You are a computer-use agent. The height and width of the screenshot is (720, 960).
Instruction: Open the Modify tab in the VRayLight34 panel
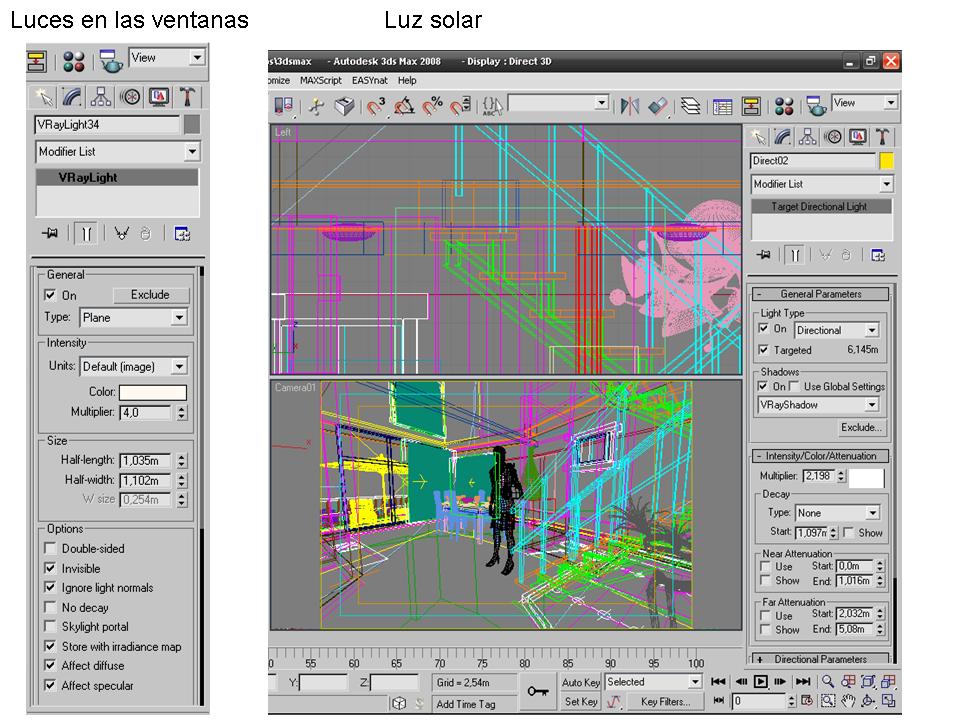click(72, 97)
